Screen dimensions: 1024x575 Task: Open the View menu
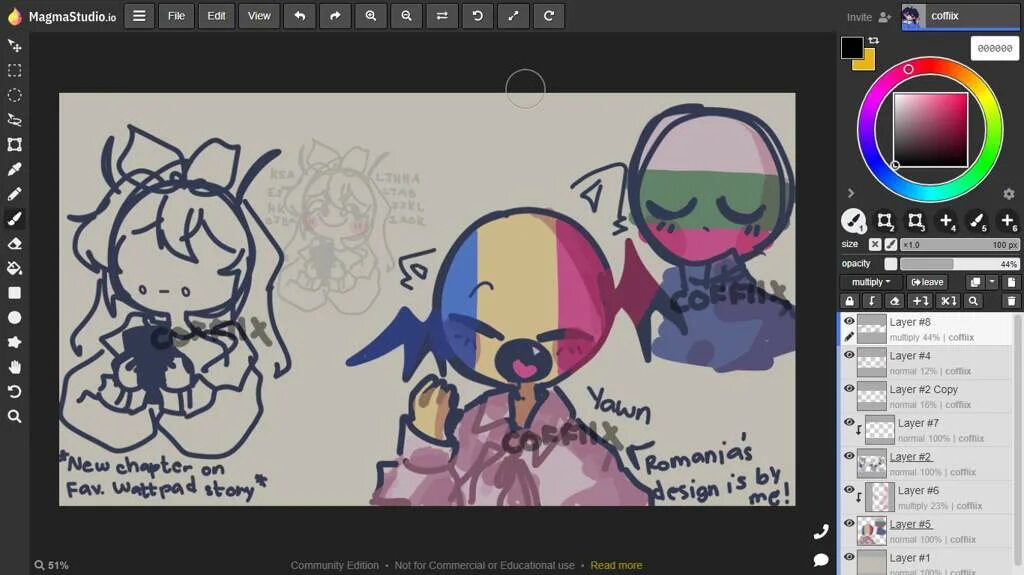[x=259, y=16]
